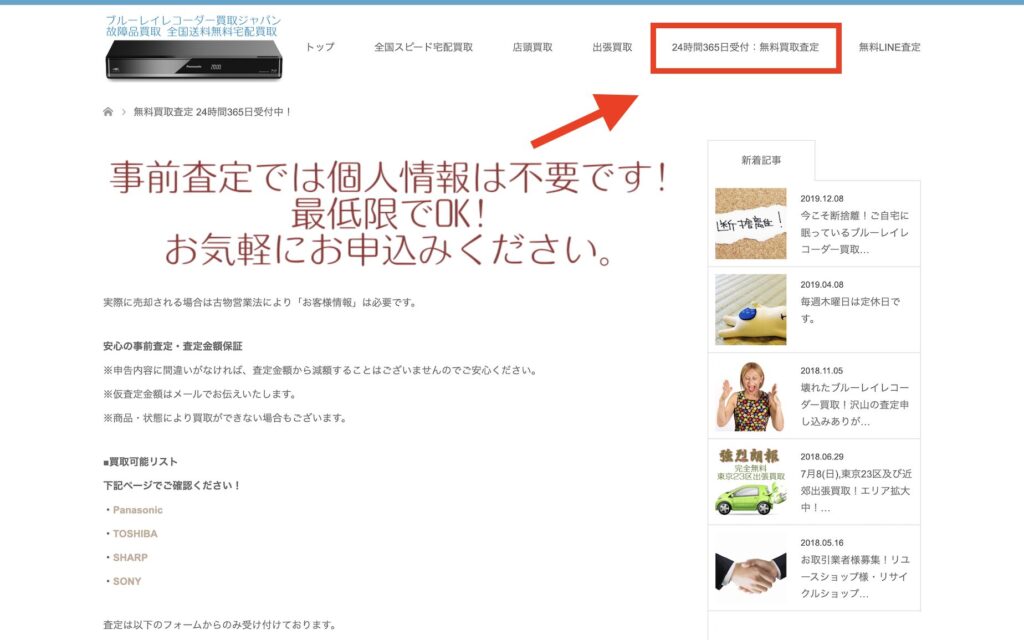The width and height of the screenshot is (1024, 640).
Task: Open the surprised woman article thumbnail
Action: click(750, 395)
